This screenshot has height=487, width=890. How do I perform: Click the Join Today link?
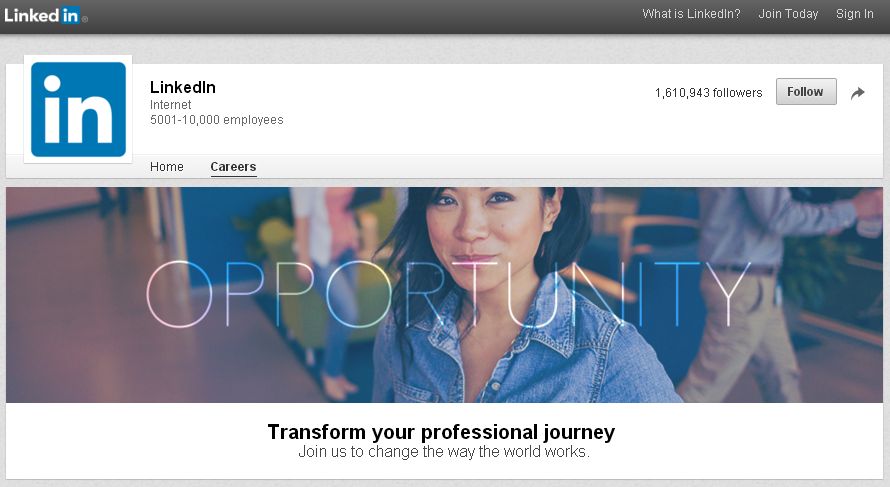point(788,14)
